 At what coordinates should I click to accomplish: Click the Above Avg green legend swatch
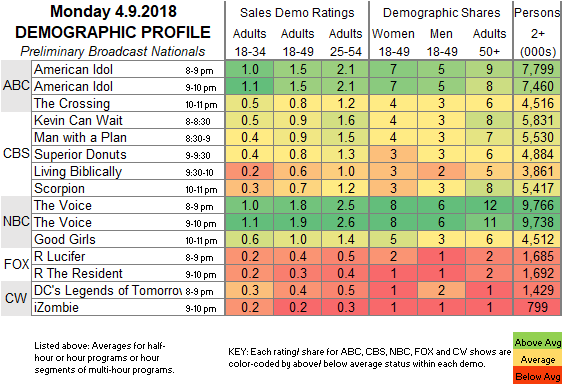coord(537,341)
